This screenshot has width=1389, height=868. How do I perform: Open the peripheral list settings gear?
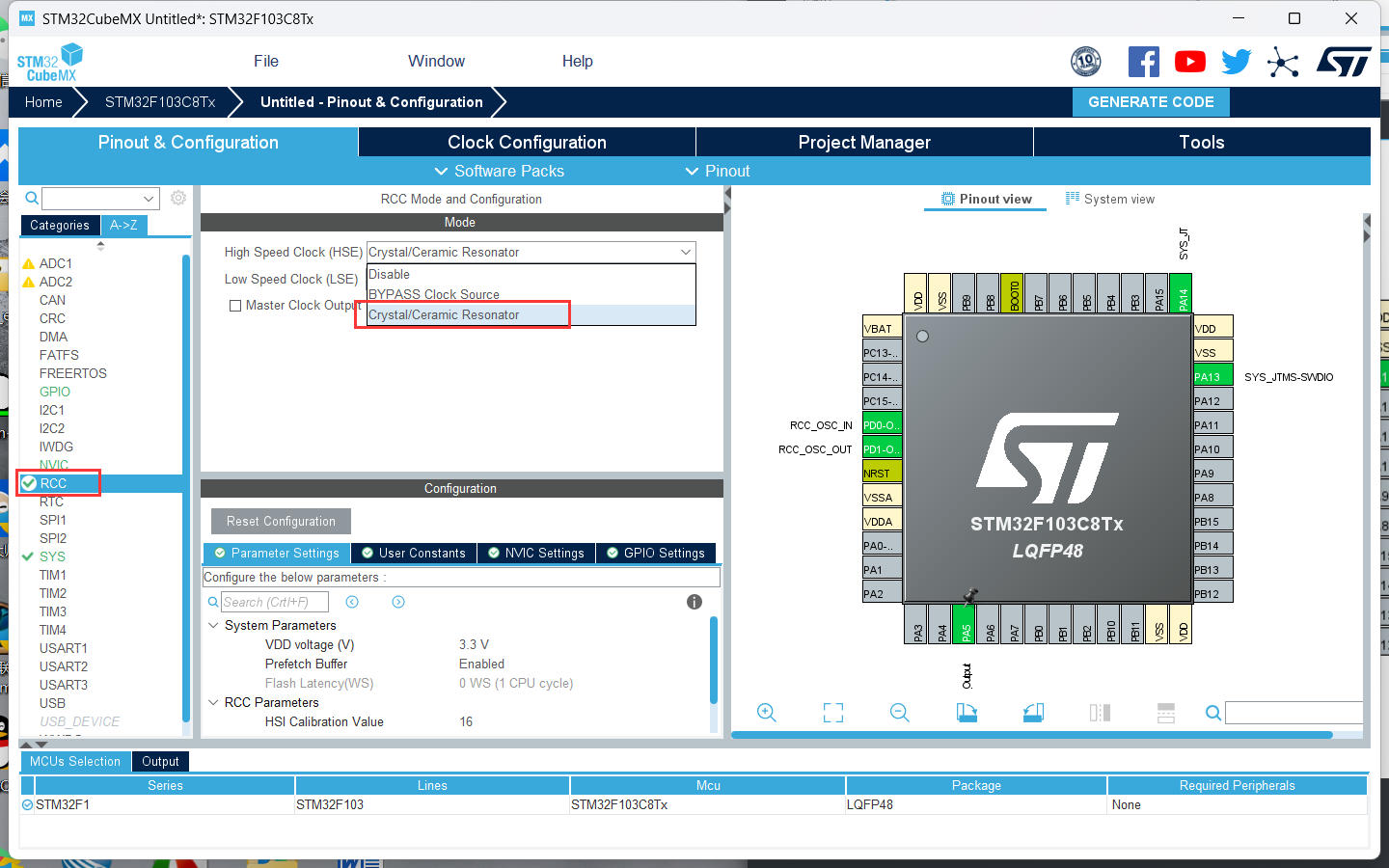click(x=178, y=198)
